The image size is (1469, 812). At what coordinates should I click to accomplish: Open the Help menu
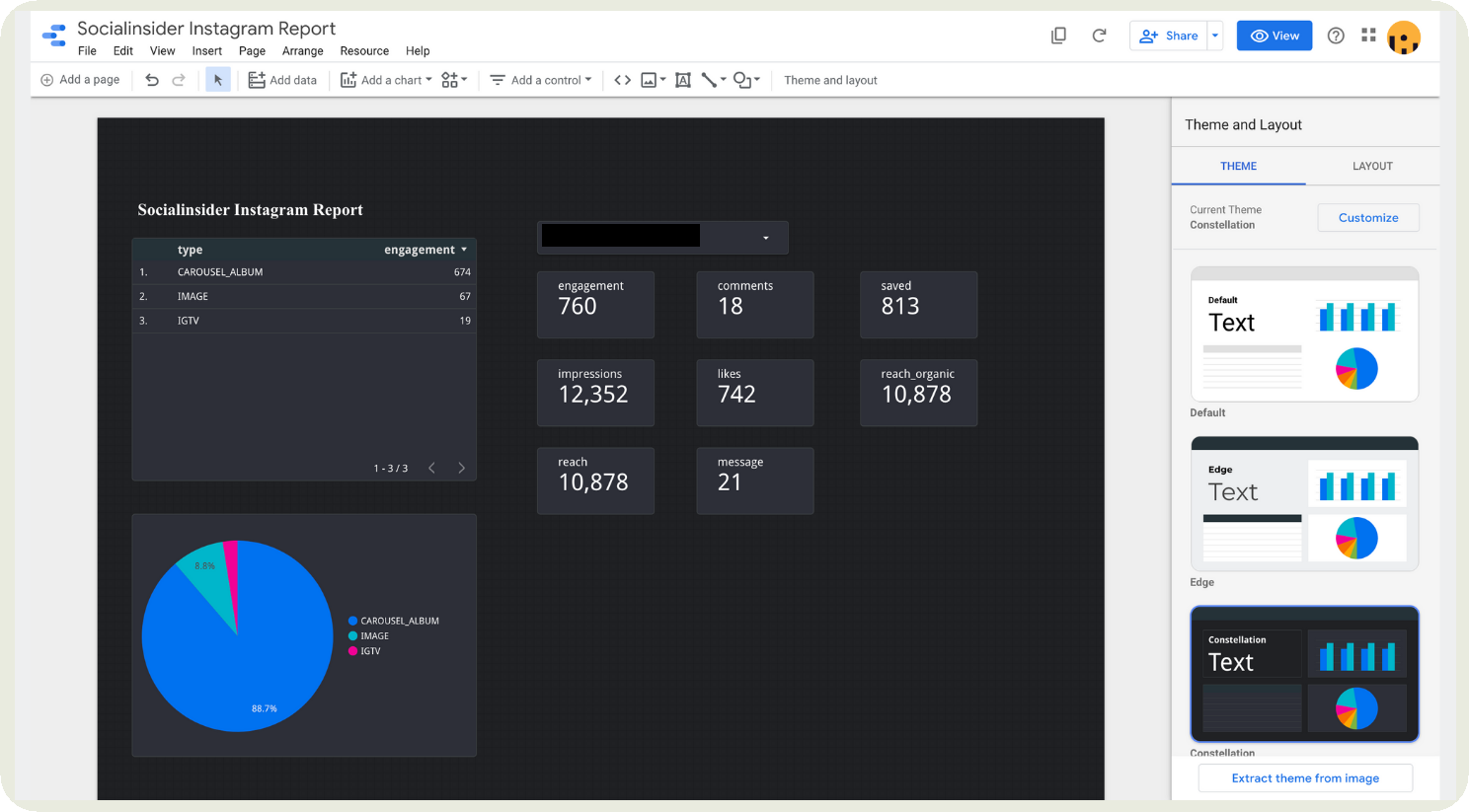point(418,51)
